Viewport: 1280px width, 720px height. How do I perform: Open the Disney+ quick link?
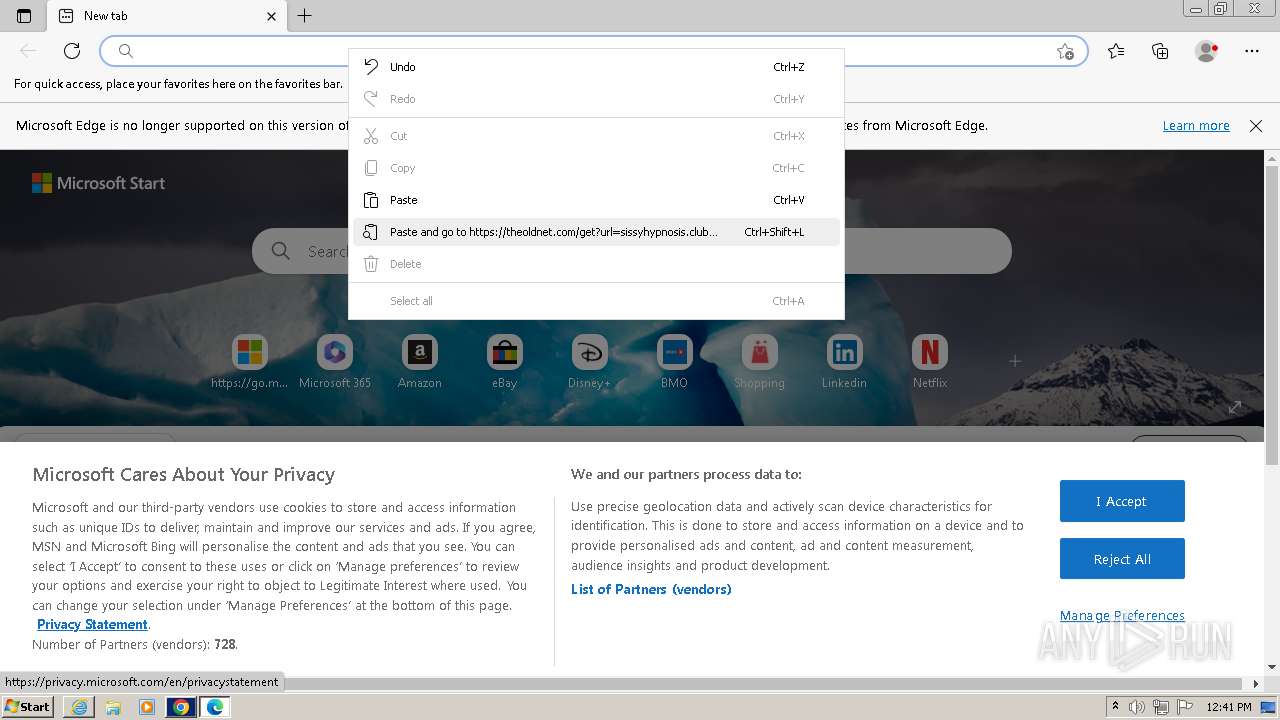tap(589, 361)
